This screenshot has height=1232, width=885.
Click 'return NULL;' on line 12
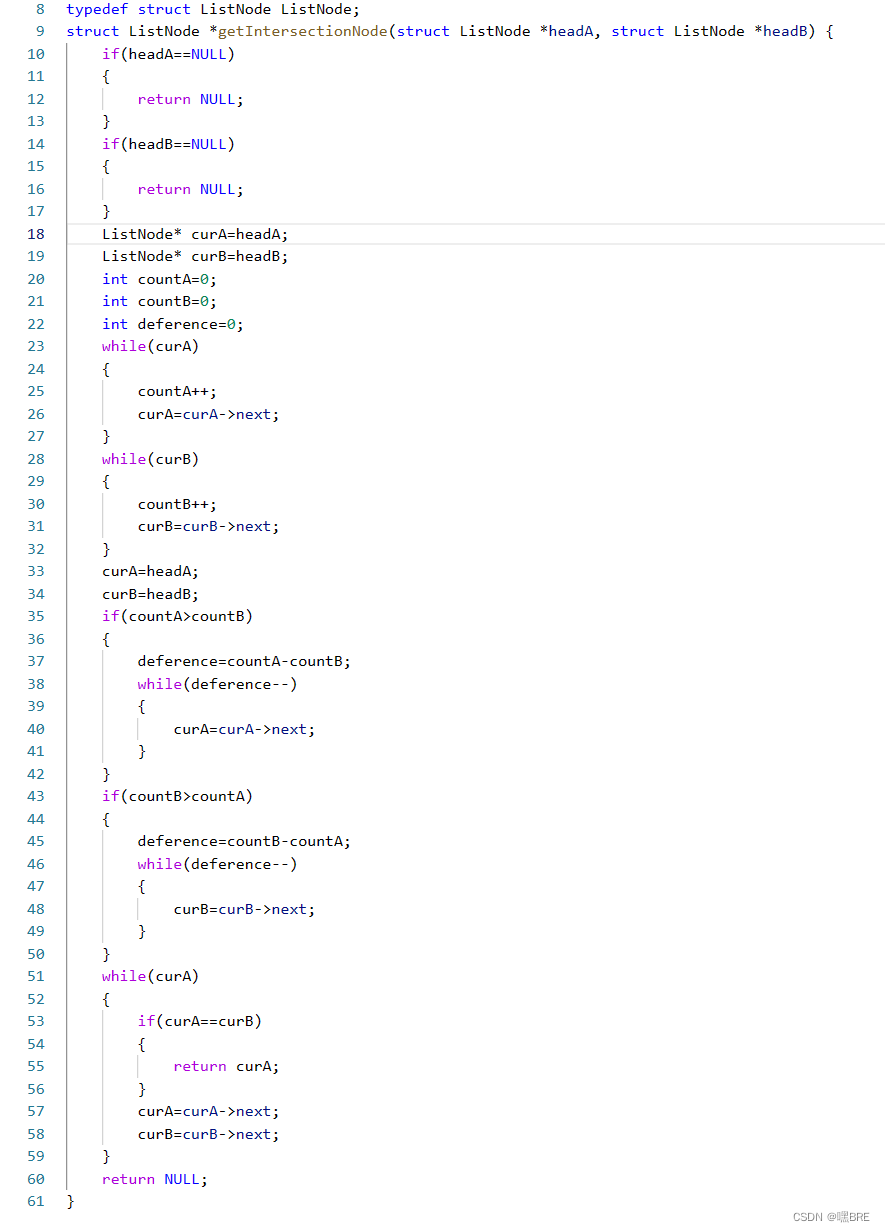click(x=191, y=99)
